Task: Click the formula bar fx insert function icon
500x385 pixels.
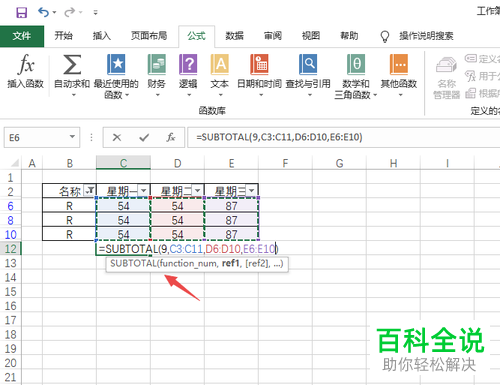Action: click(171, 137)
